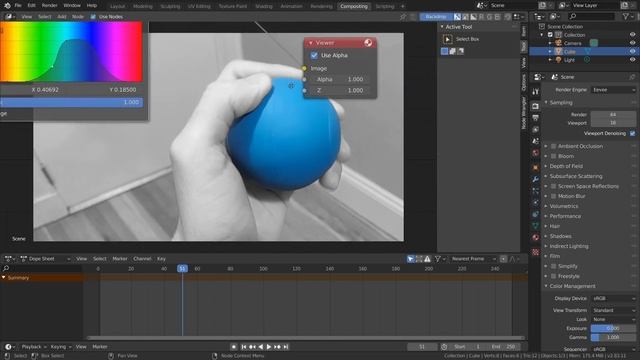Image resolution: width=640 pixels, height=360 pixels.
Task: Open the Render menu
Action: coord(49,6)
